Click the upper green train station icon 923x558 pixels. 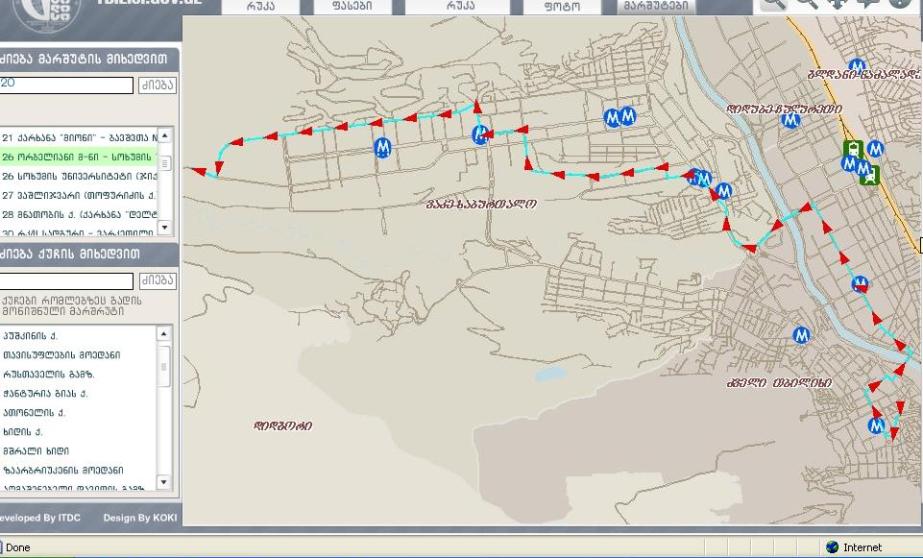coord(852,149)
